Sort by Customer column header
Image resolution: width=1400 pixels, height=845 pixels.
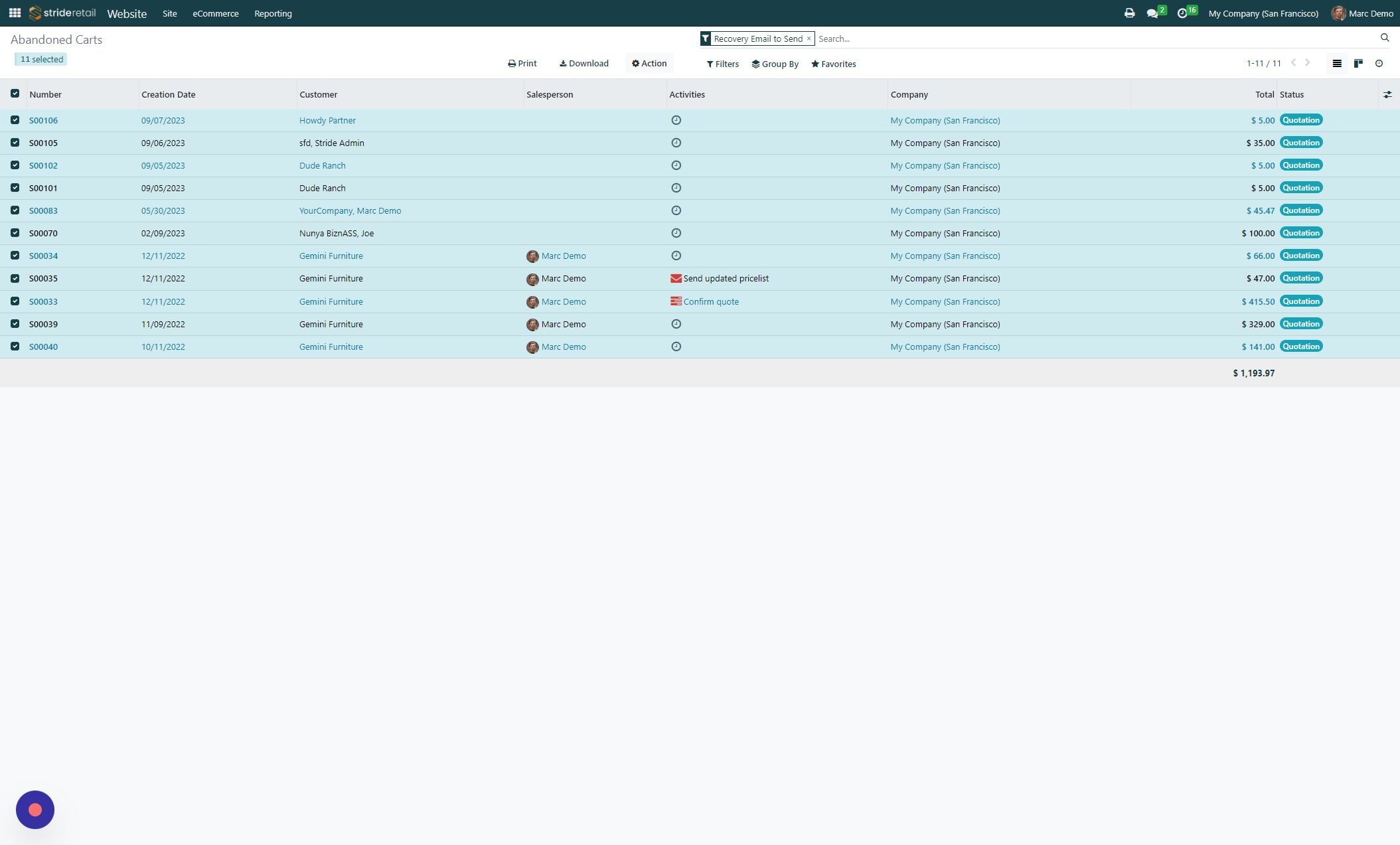pos(318,94)
